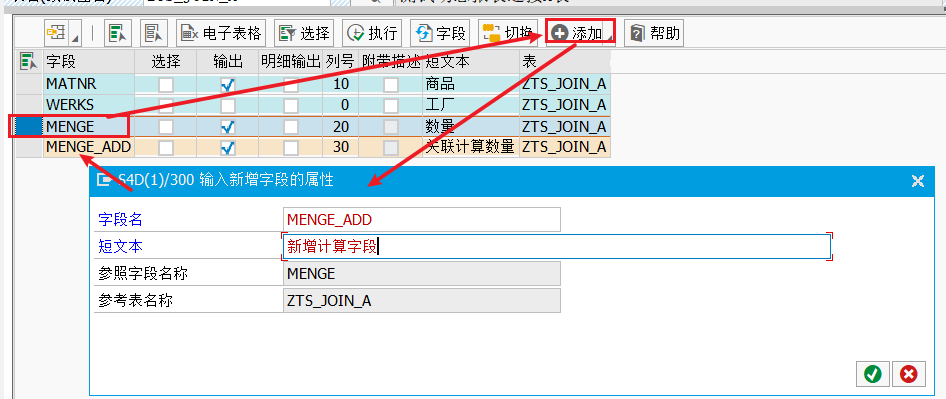Viewport: 946px width, 399px height.
Task: Toggle 附带描述 checkbox for WERKS row
Action: point(390,106)
